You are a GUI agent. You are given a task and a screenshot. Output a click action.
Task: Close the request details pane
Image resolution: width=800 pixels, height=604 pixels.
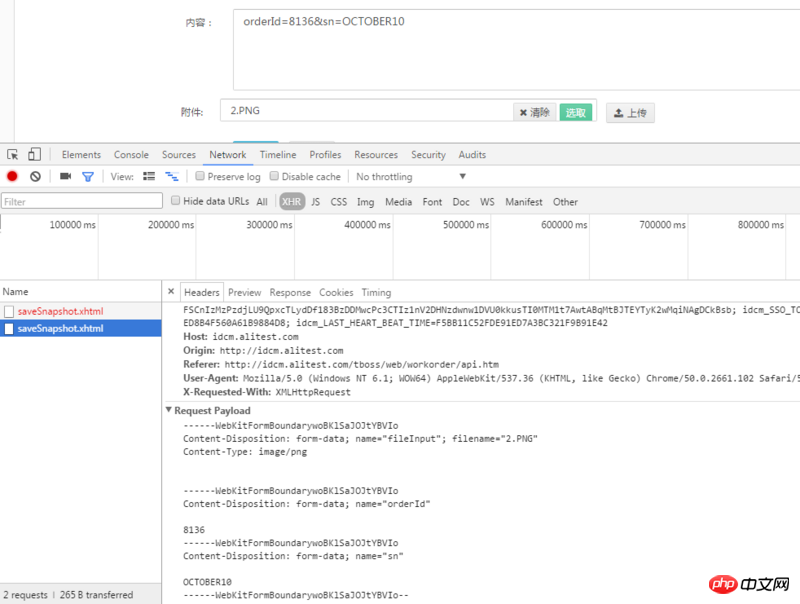[x=171, y=291]
